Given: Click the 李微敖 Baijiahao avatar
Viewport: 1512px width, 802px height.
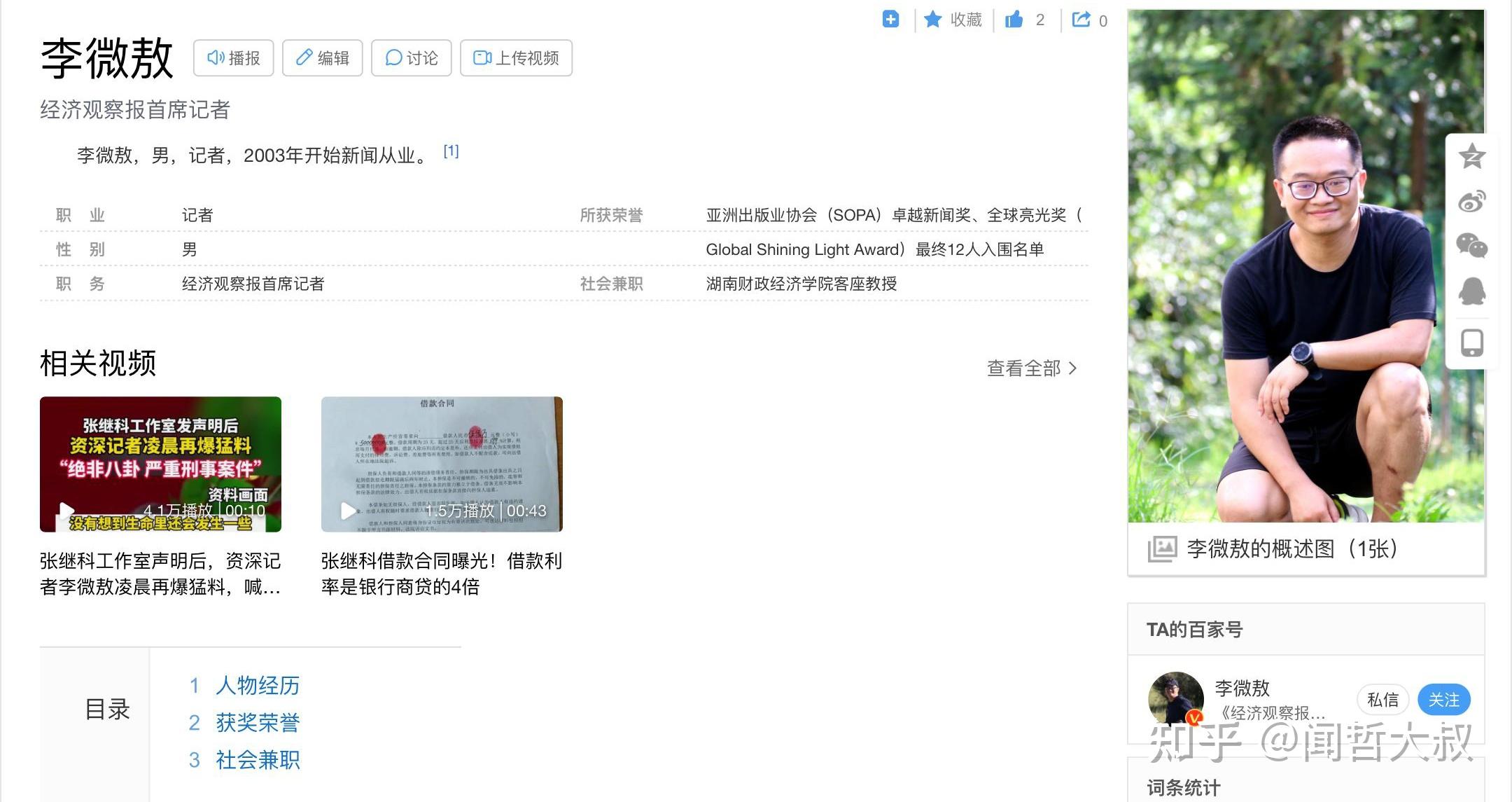Looking at the screenshot, I should point(1176,698).
